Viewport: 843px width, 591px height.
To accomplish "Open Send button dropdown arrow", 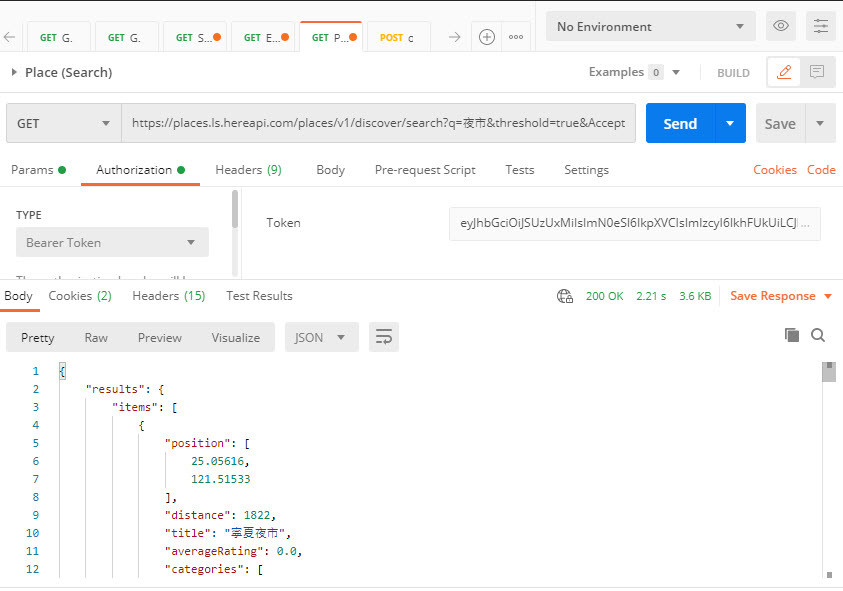I will coord(730,124).
